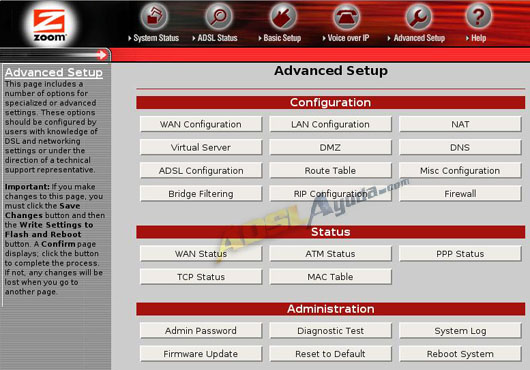Open Misc Configuration

[460, 171]
